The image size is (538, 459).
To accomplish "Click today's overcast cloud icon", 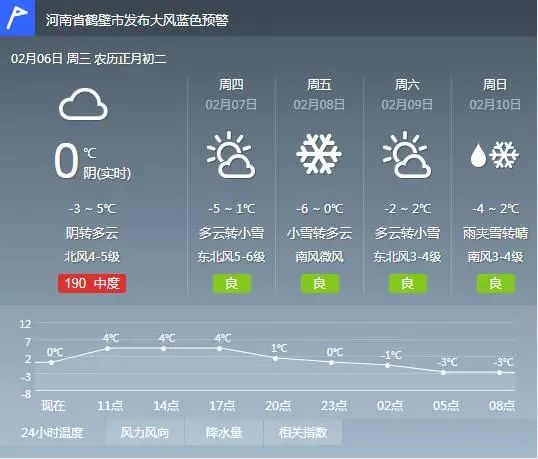I will 83,104.
